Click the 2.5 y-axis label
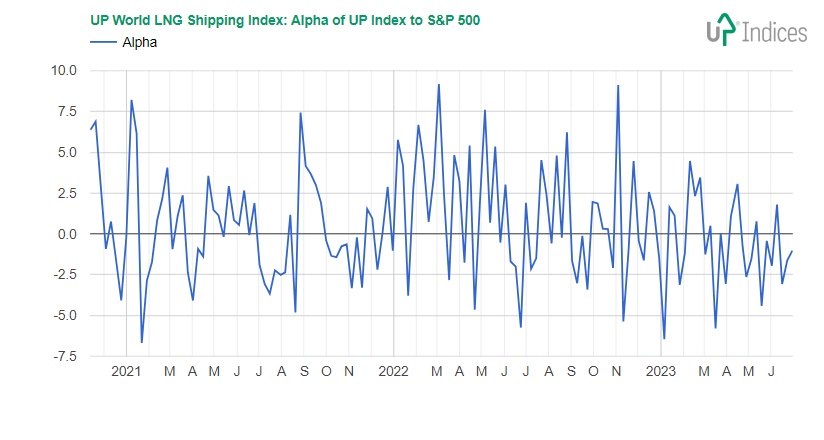 (x=67, y=194)
